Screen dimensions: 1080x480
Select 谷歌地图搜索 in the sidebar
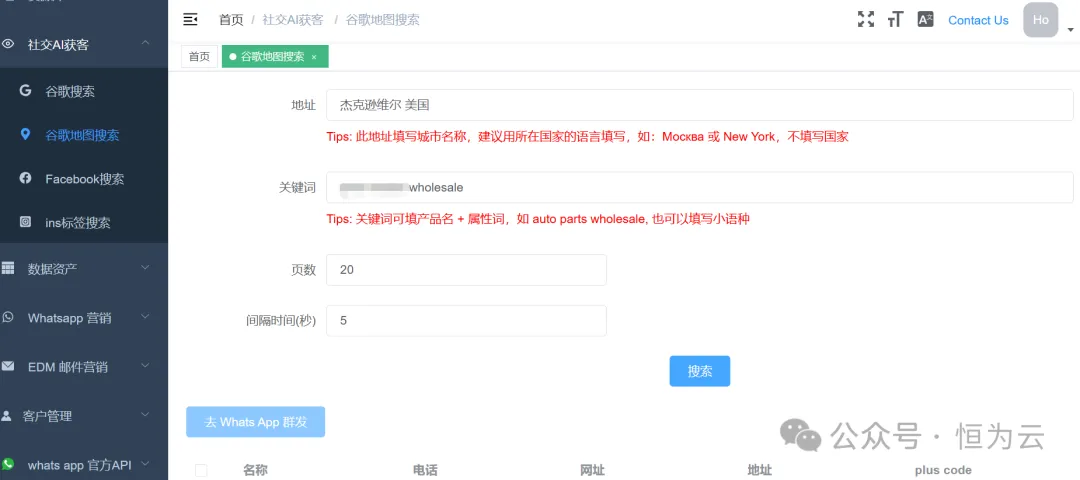click(82, 135)
